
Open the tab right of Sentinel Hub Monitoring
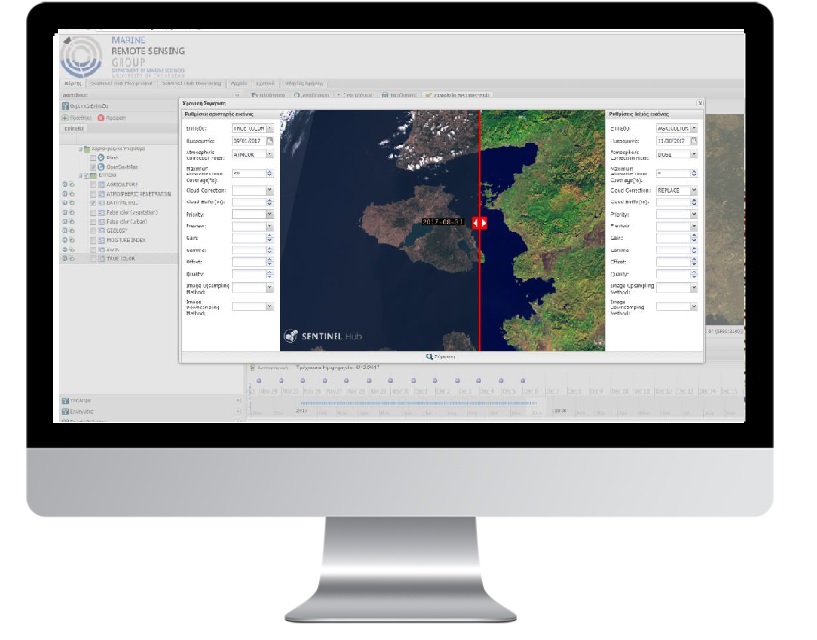pos(239,83)
